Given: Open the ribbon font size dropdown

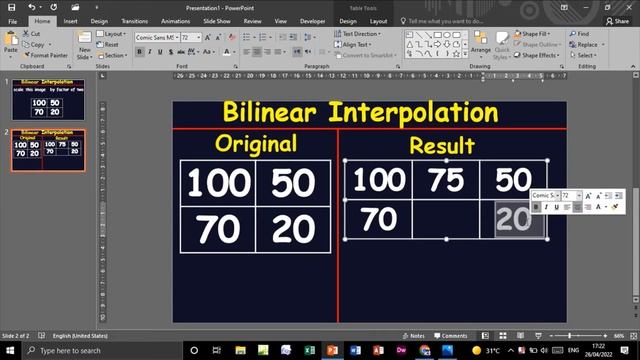Looking at the screenshot, I should (199, 38).
